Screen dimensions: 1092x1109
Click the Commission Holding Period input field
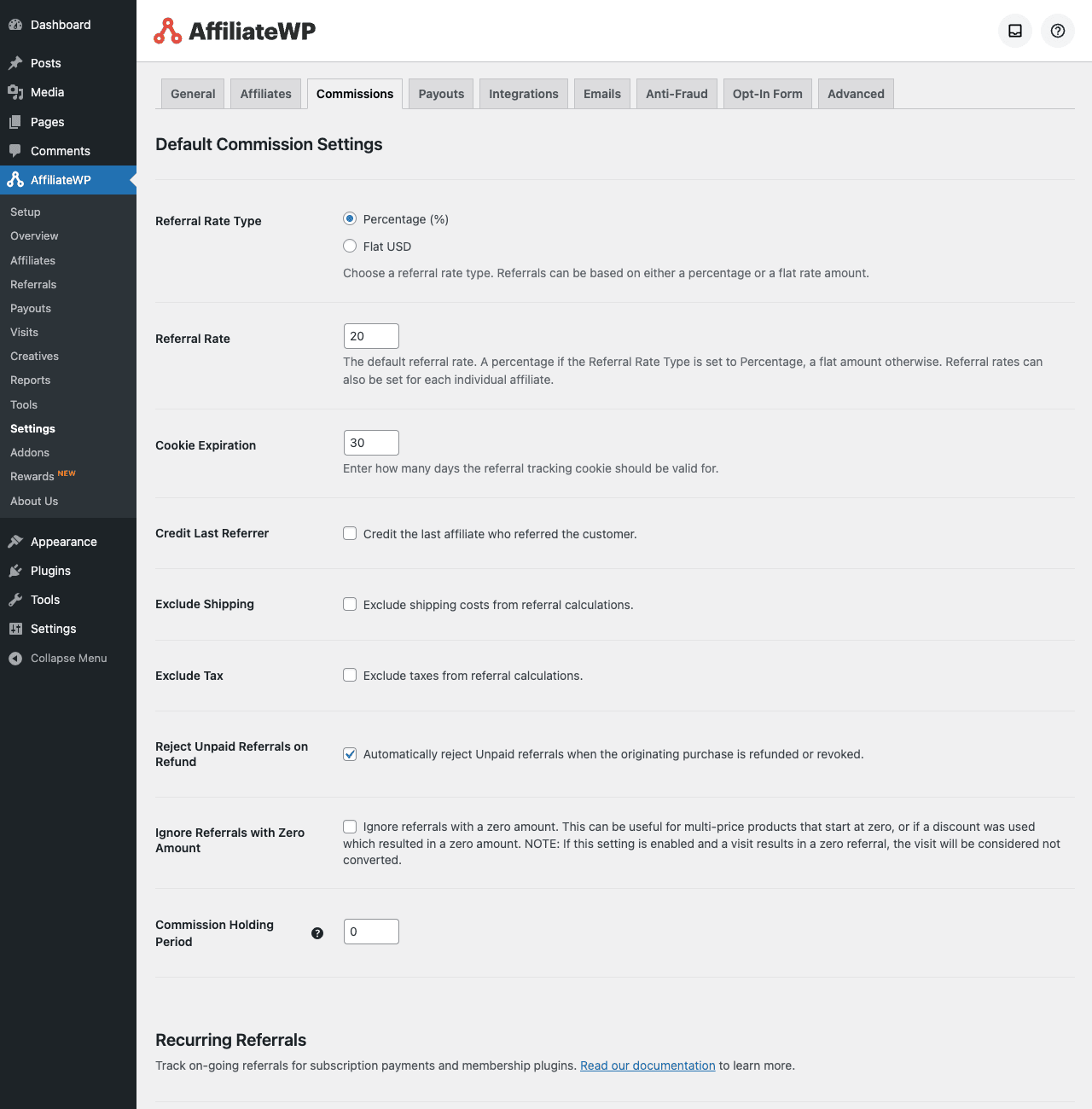371,932
